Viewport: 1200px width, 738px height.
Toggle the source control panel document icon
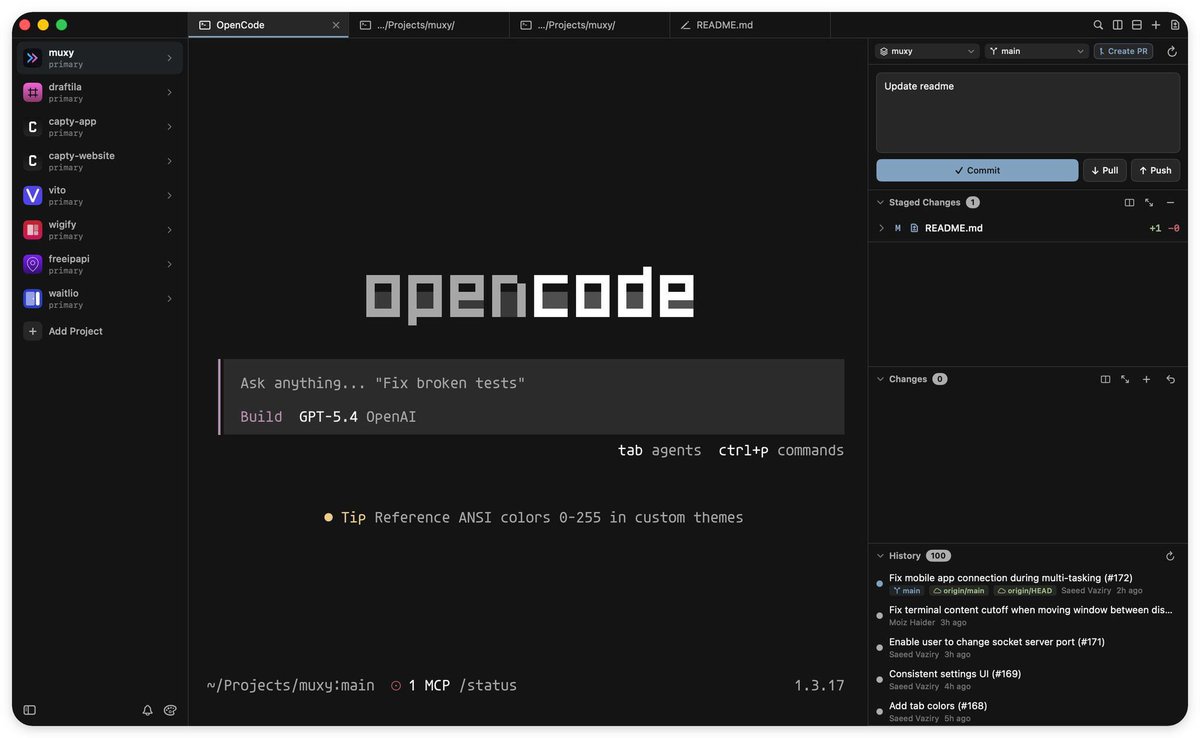click(x=1174, y=25)
